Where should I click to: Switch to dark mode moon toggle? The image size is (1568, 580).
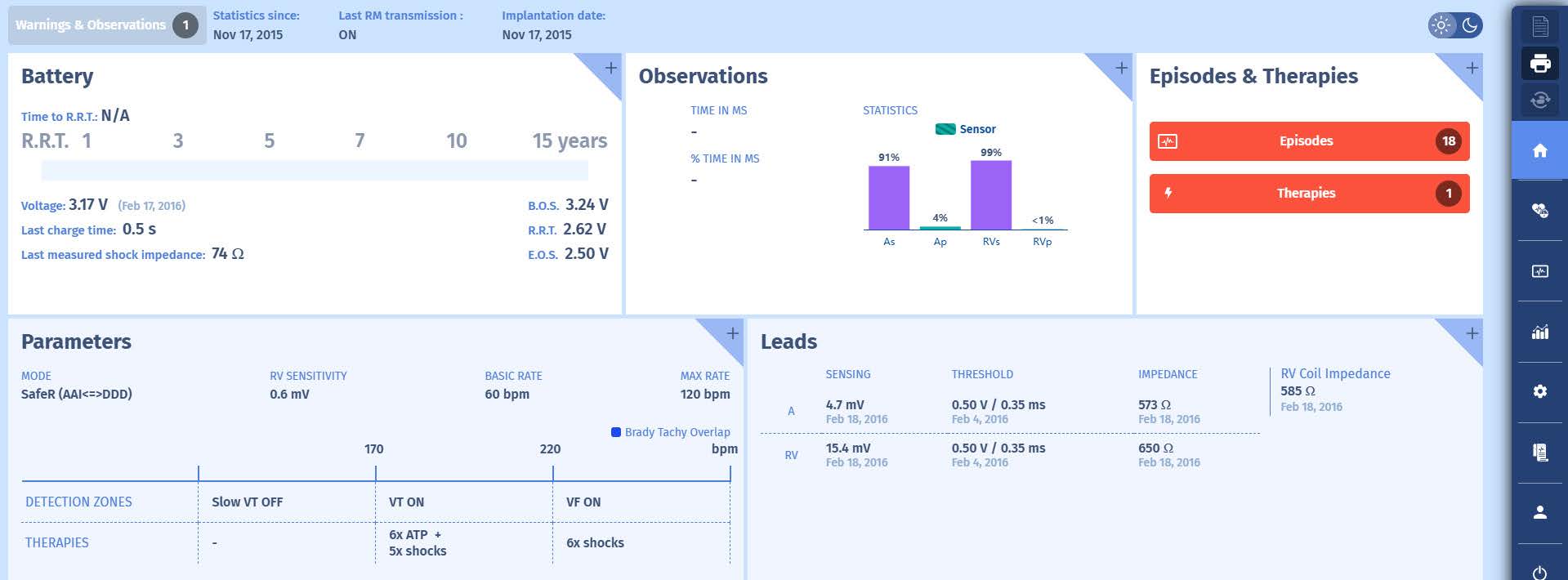tap(1469, 25)
